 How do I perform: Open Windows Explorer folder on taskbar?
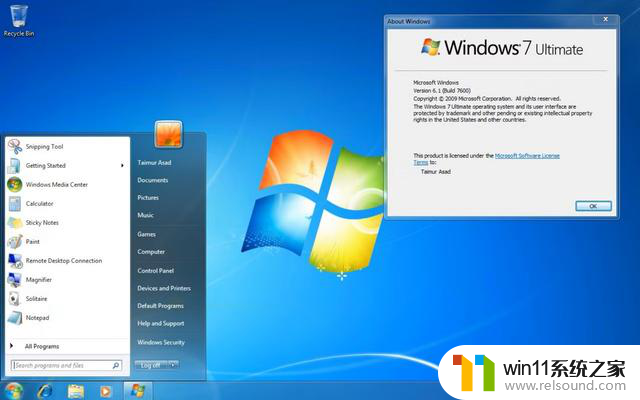point(76,391)
